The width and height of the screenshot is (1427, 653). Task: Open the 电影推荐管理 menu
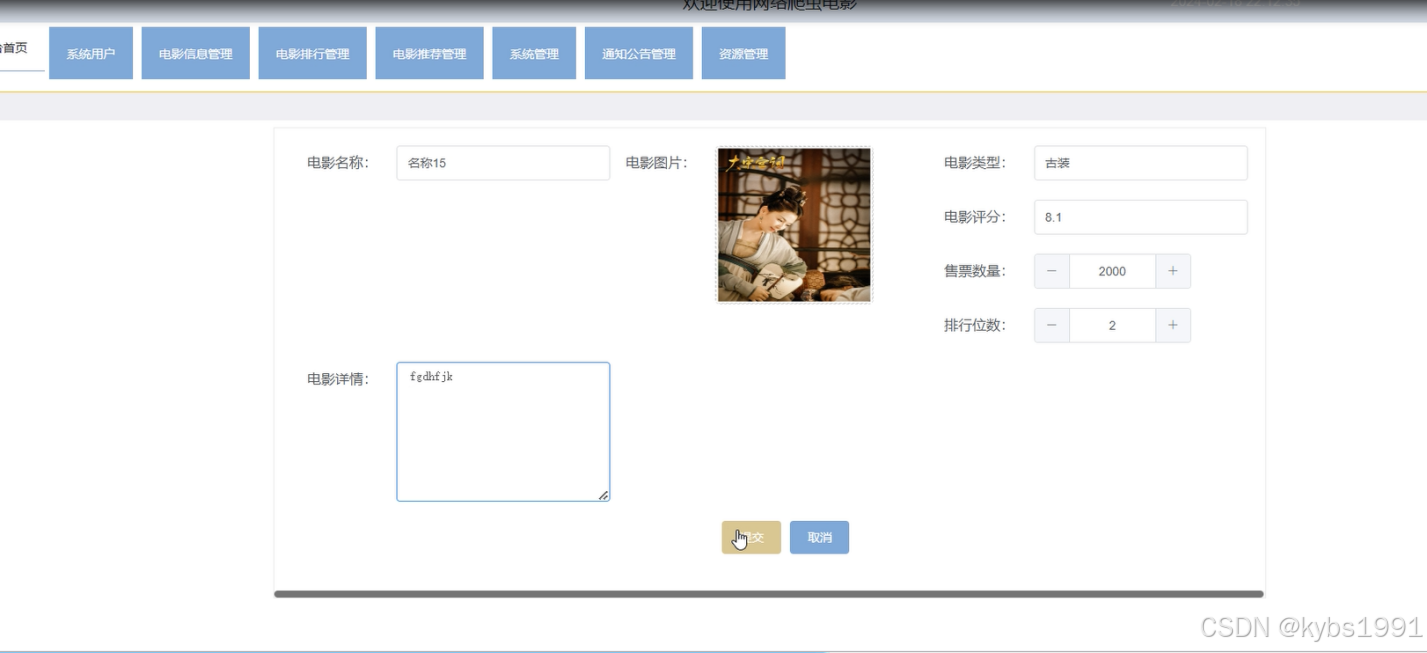[429, 53]
